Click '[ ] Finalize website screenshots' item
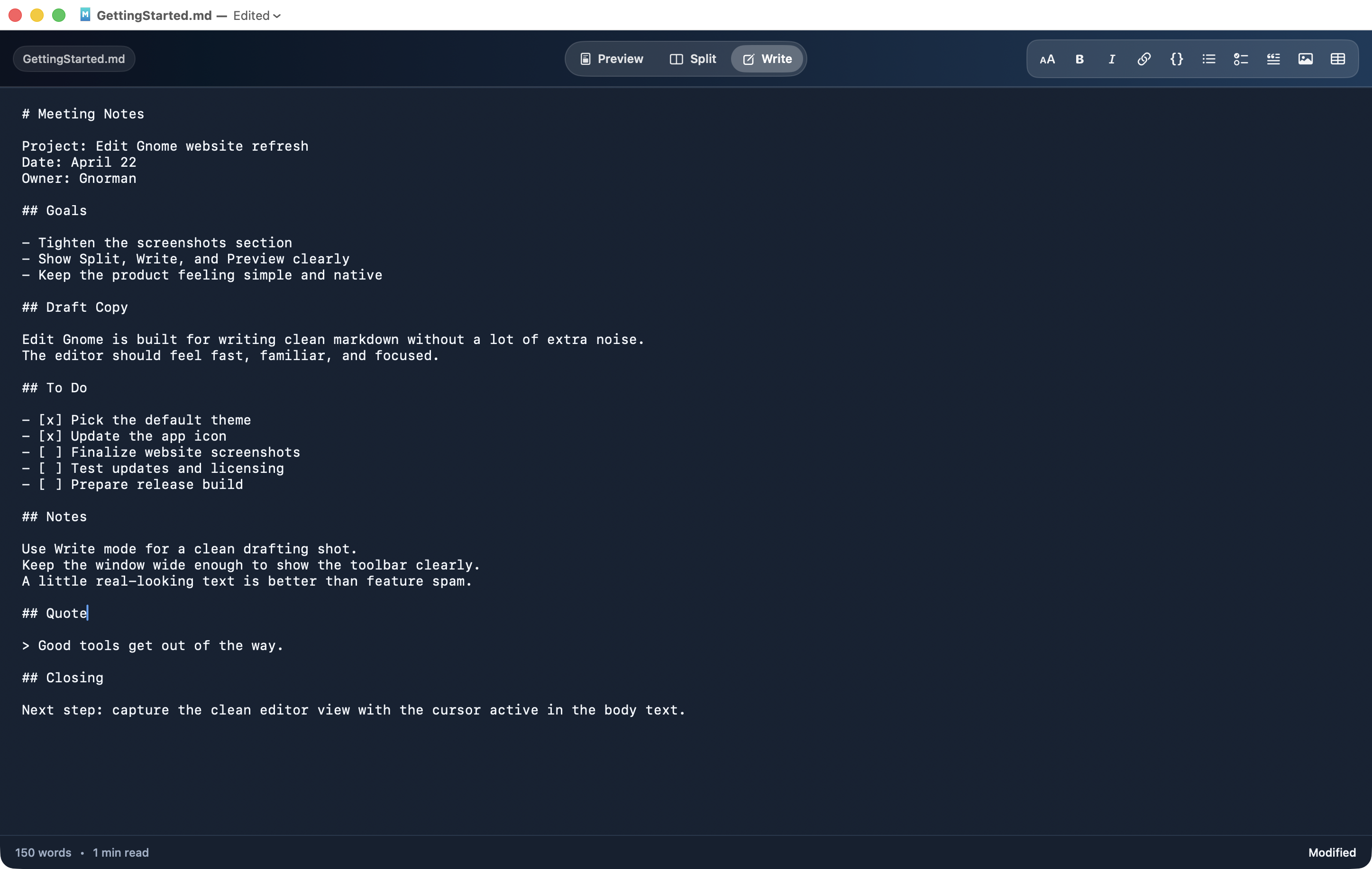The width and height of the screenshot is (1372, 869). [x=161, y=452]
